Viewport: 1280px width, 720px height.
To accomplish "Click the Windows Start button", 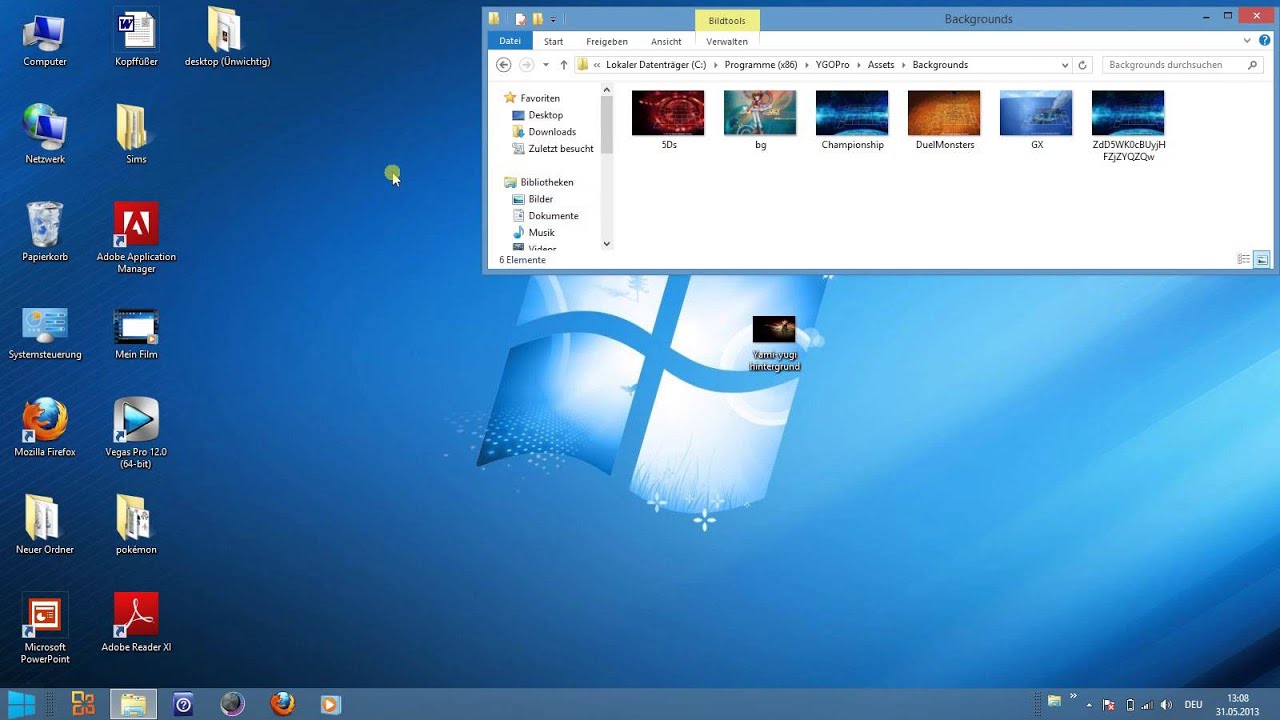I will click(22, 704).
